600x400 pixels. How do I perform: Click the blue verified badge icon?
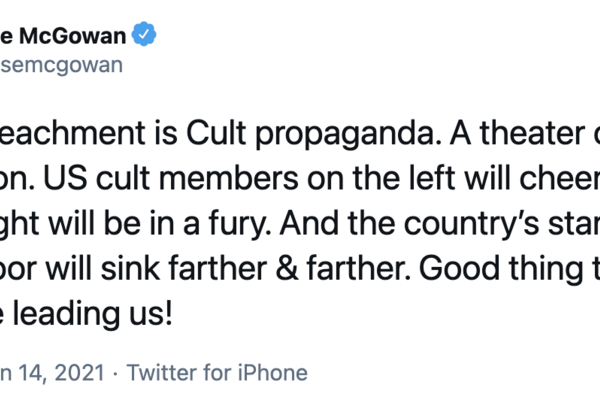point(146,37)
